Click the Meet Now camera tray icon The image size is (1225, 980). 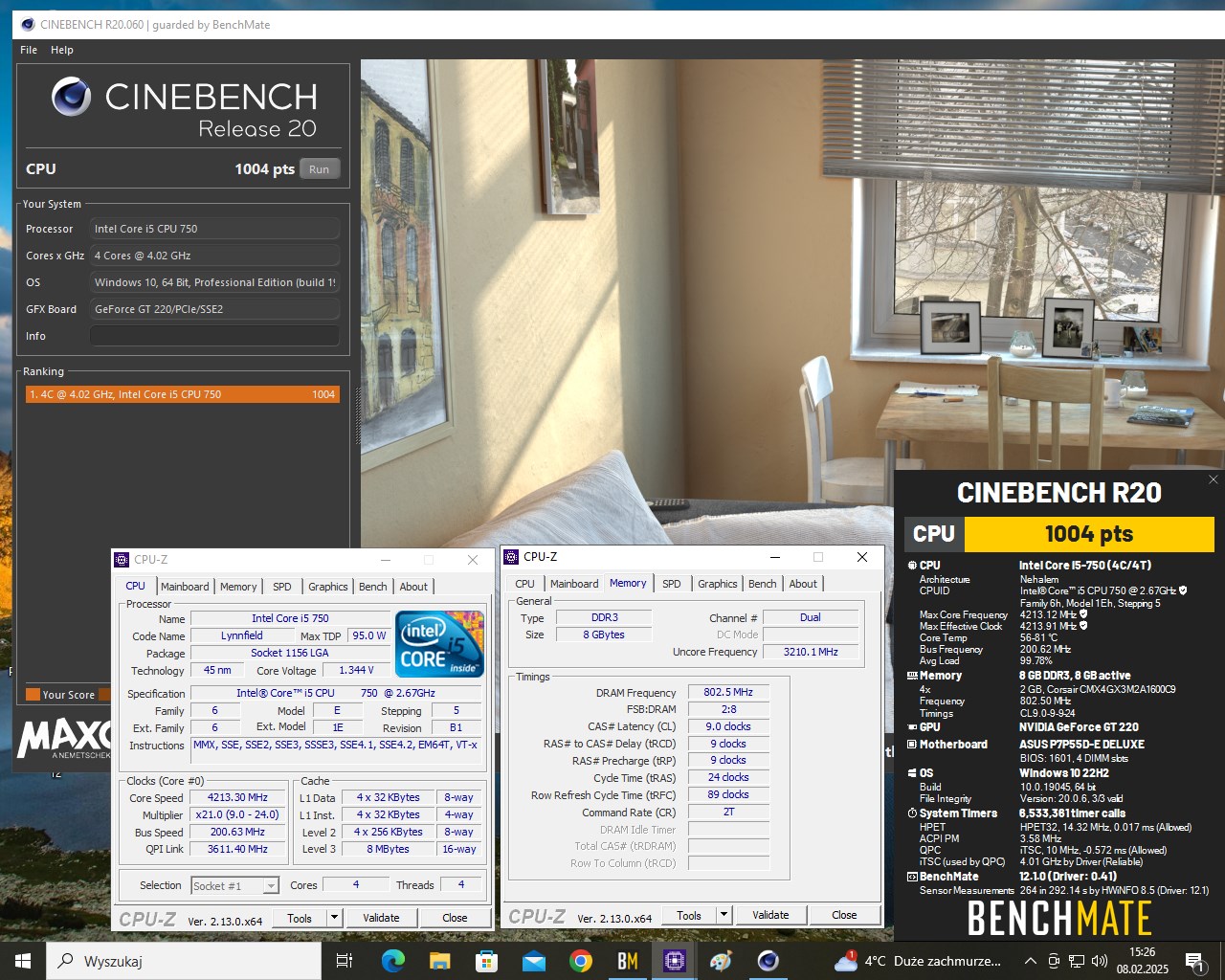[1054, 961]
